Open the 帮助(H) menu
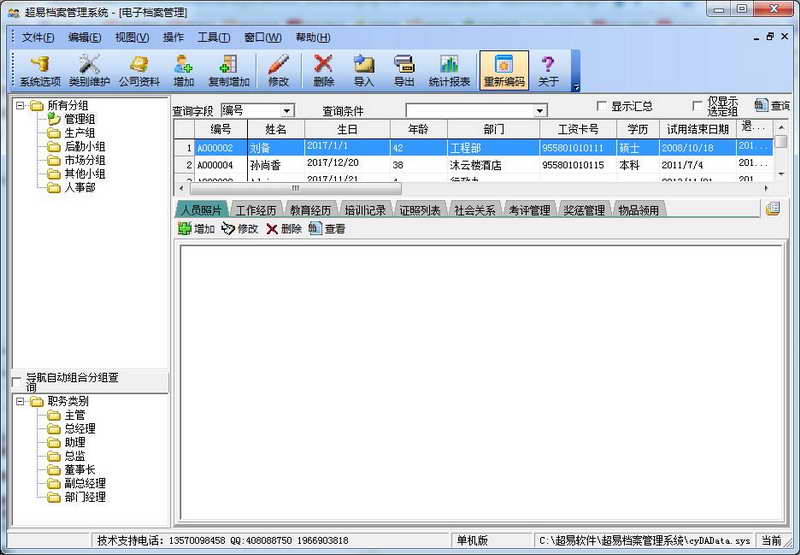 [313, 37]
